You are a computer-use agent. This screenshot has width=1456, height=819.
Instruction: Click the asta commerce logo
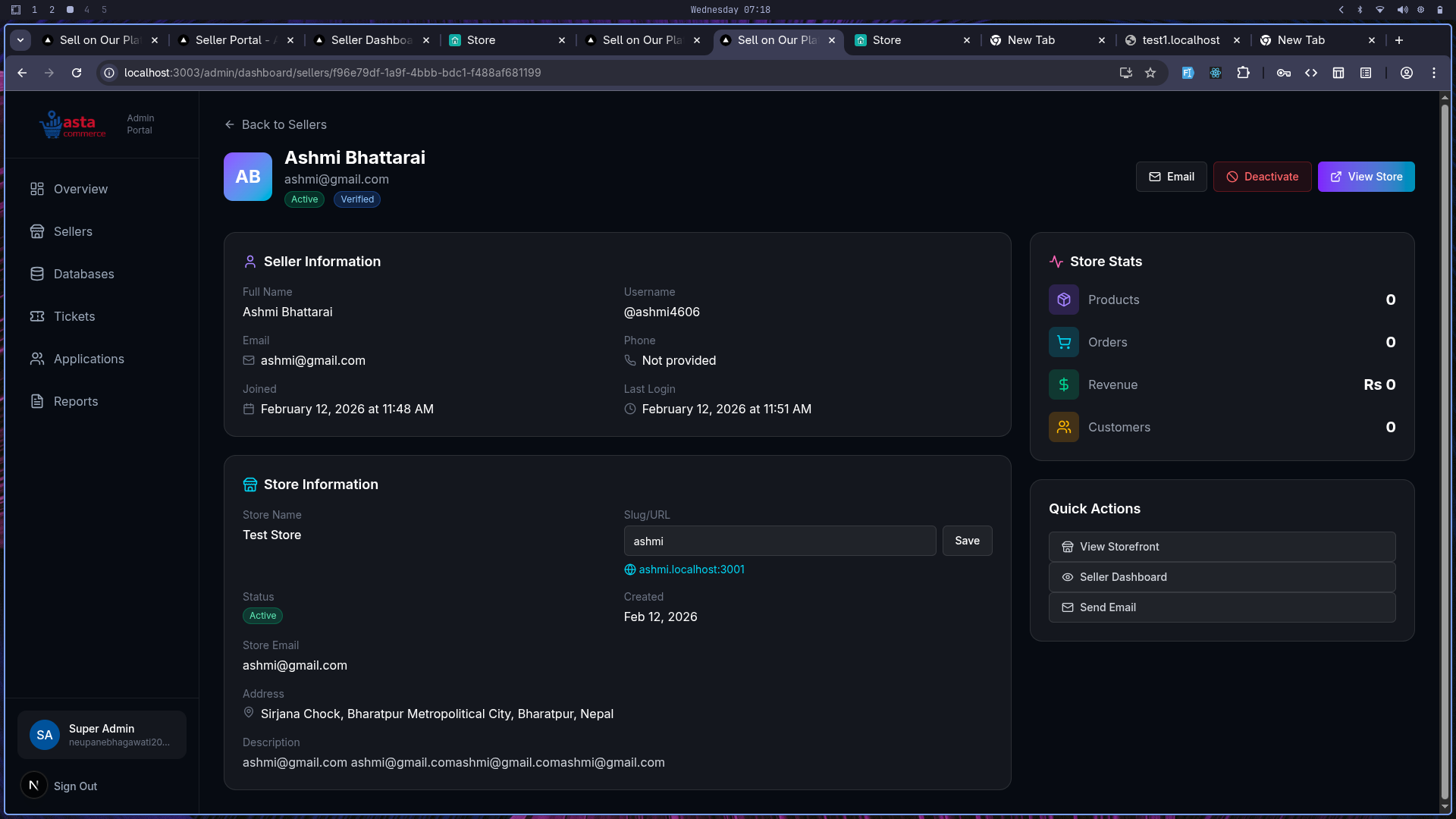[x=72, y=124]
